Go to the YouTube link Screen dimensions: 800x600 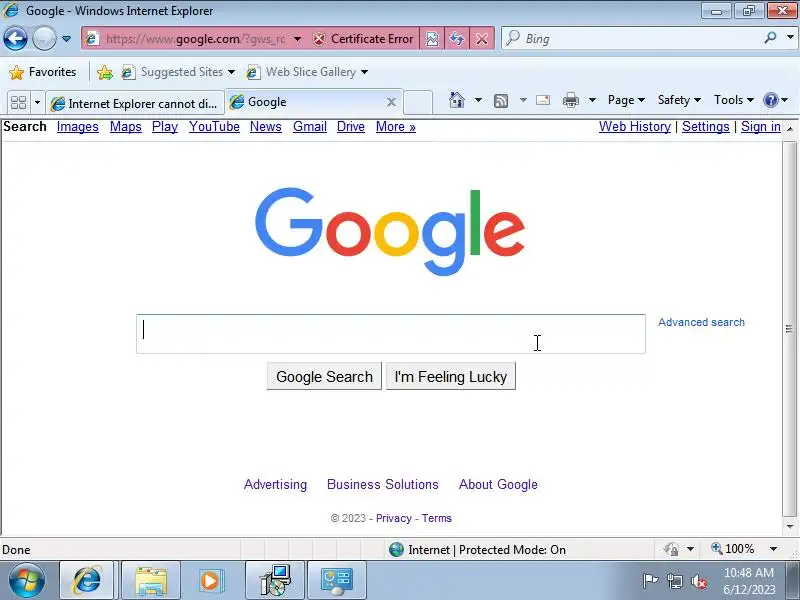pos(214,127)
